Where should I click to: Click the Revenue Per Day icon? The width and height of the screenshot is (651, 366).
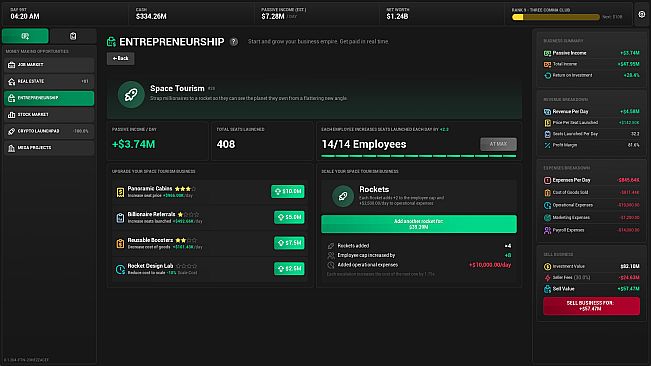(547, 112)
